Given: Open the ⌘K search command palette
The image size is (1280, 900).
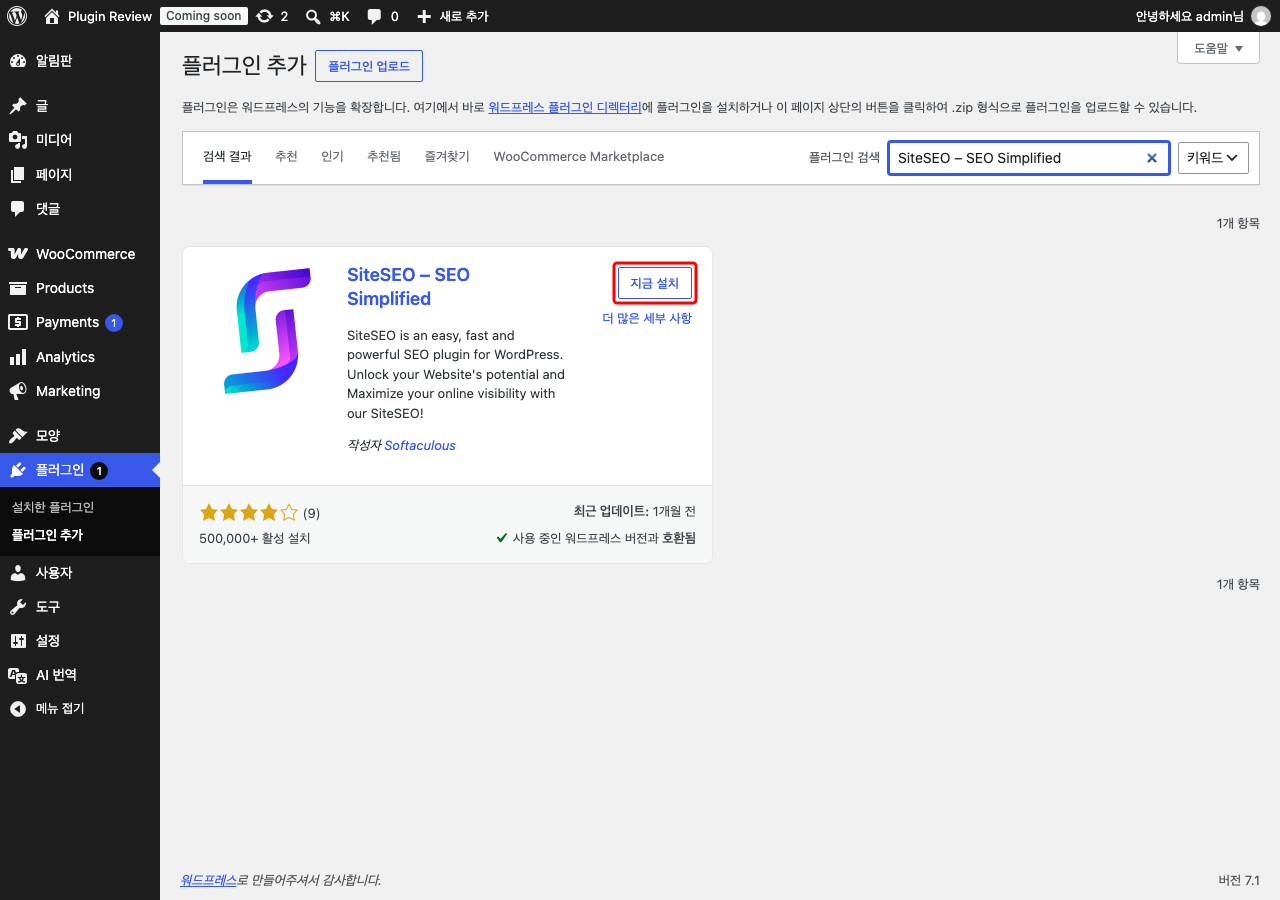Looking at the screenshot, I should coord(327,16).
